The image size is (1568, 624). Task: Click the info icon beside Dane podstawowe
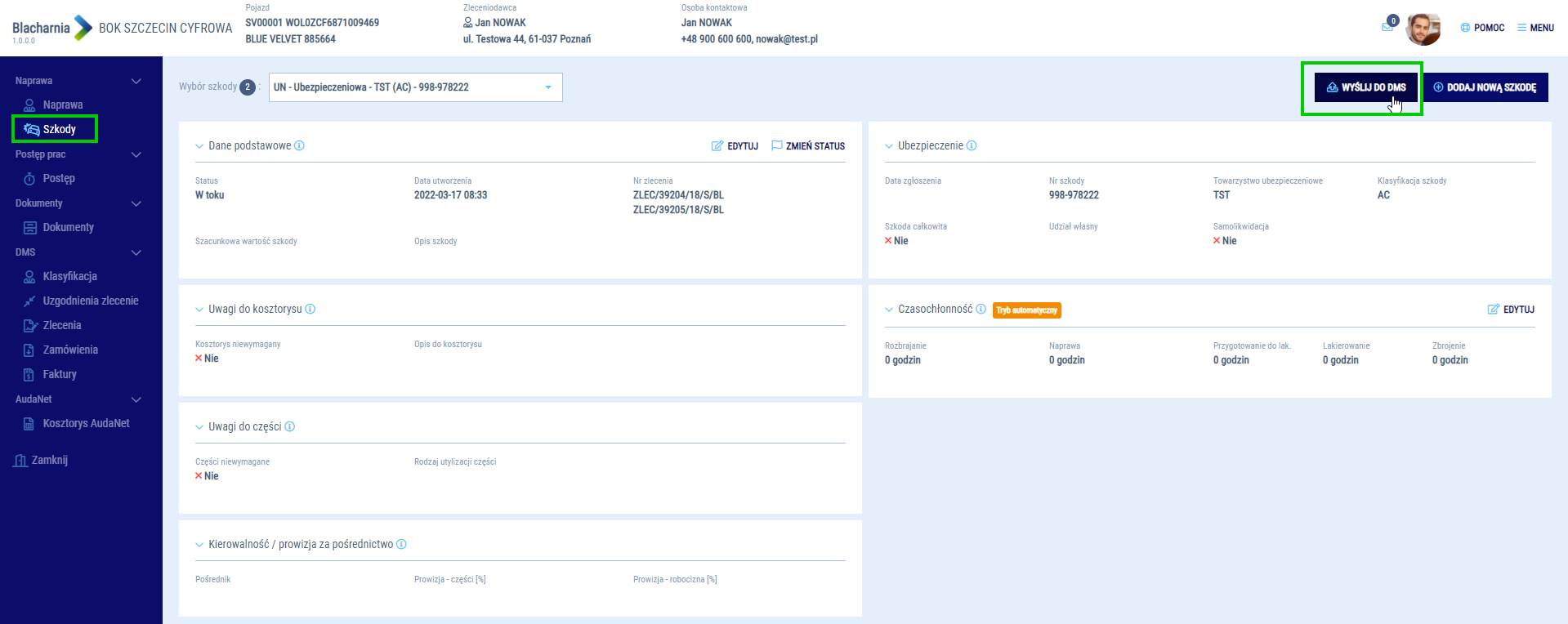(299, 146)
